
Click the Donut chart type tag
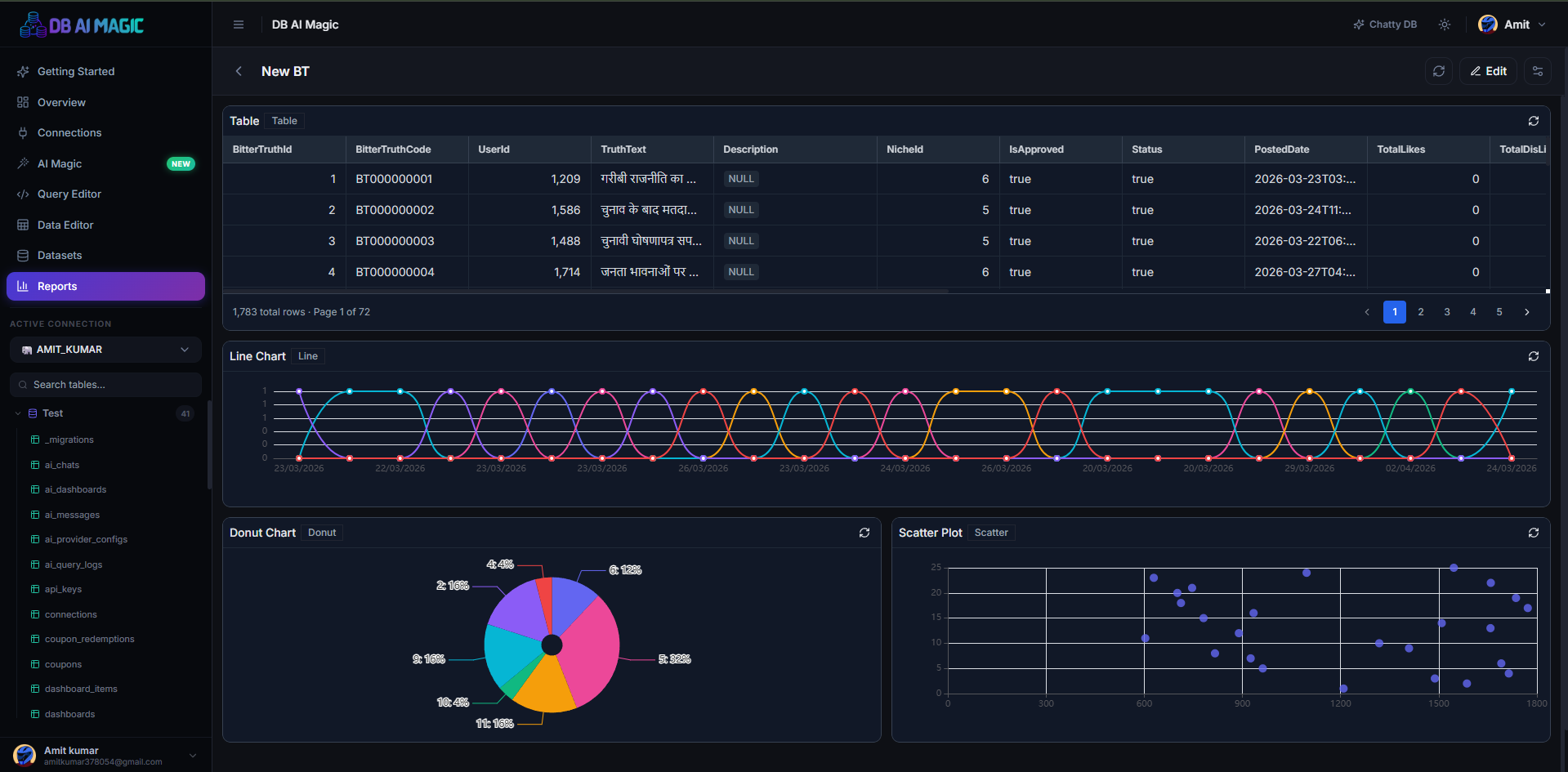point(322,533)
